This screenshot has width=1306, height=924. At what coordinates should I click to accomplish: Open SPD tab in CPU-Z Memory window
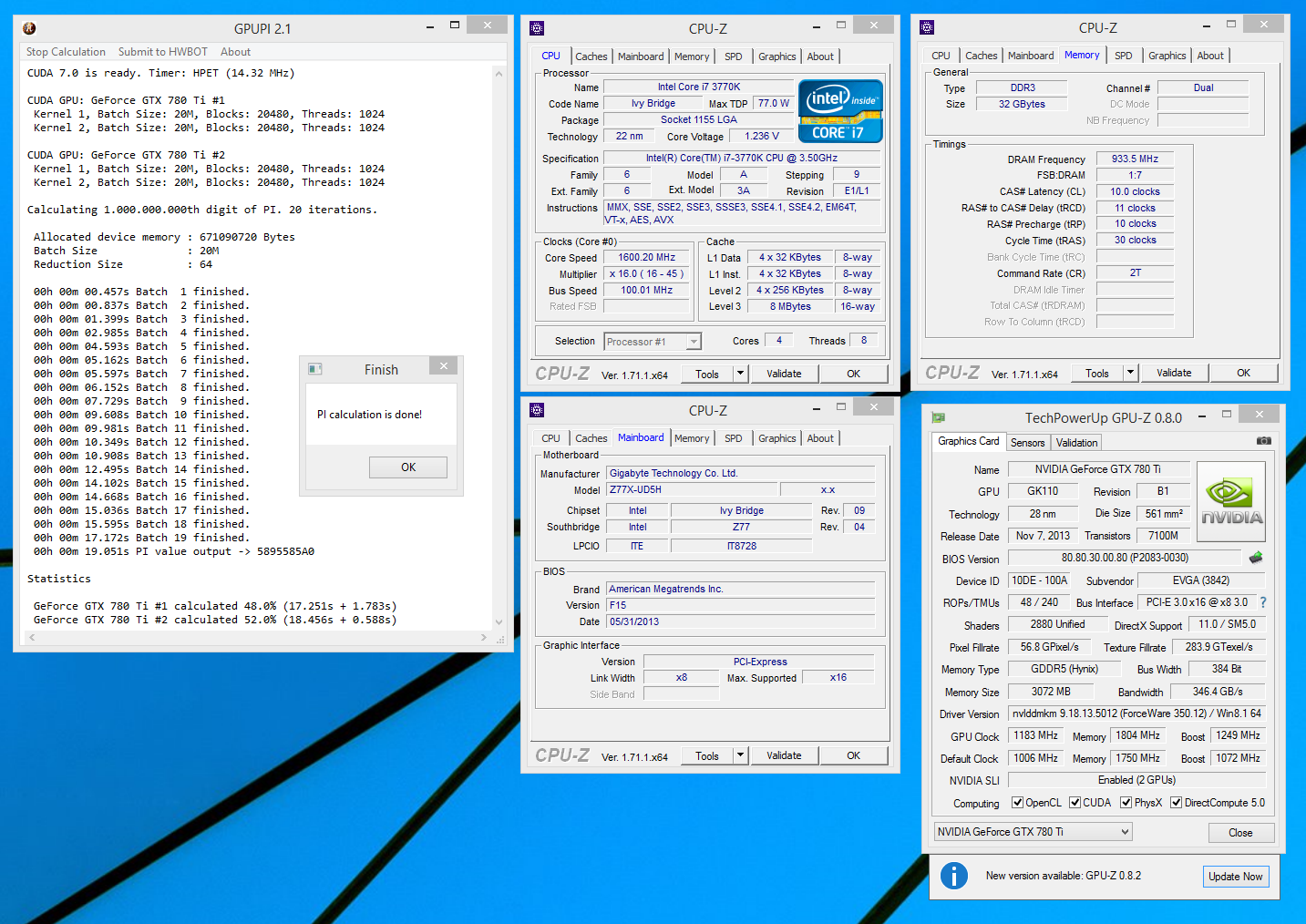(1124, 56)
